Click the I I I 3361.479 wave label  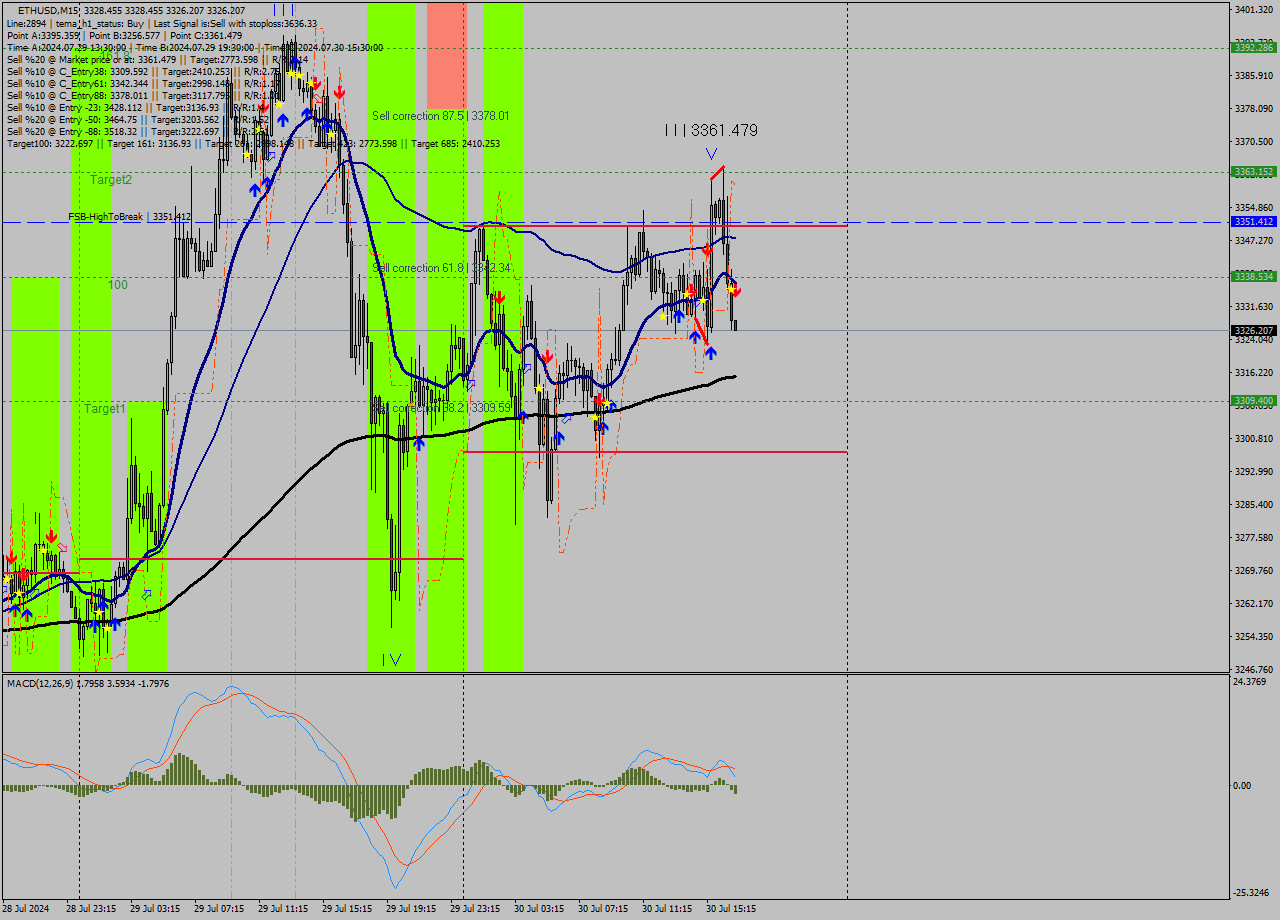tap(711, 130)
